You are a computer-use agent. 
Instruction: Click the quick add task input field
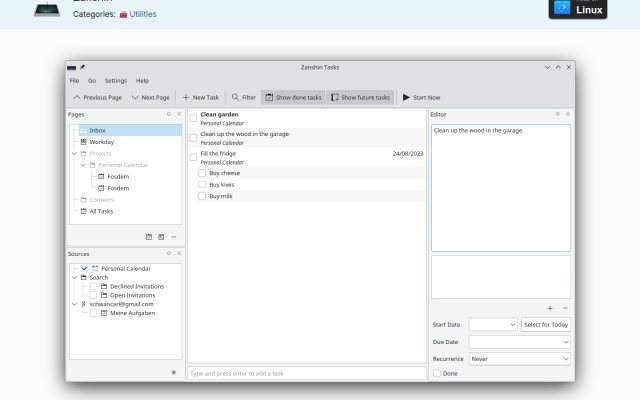point(307,373)
